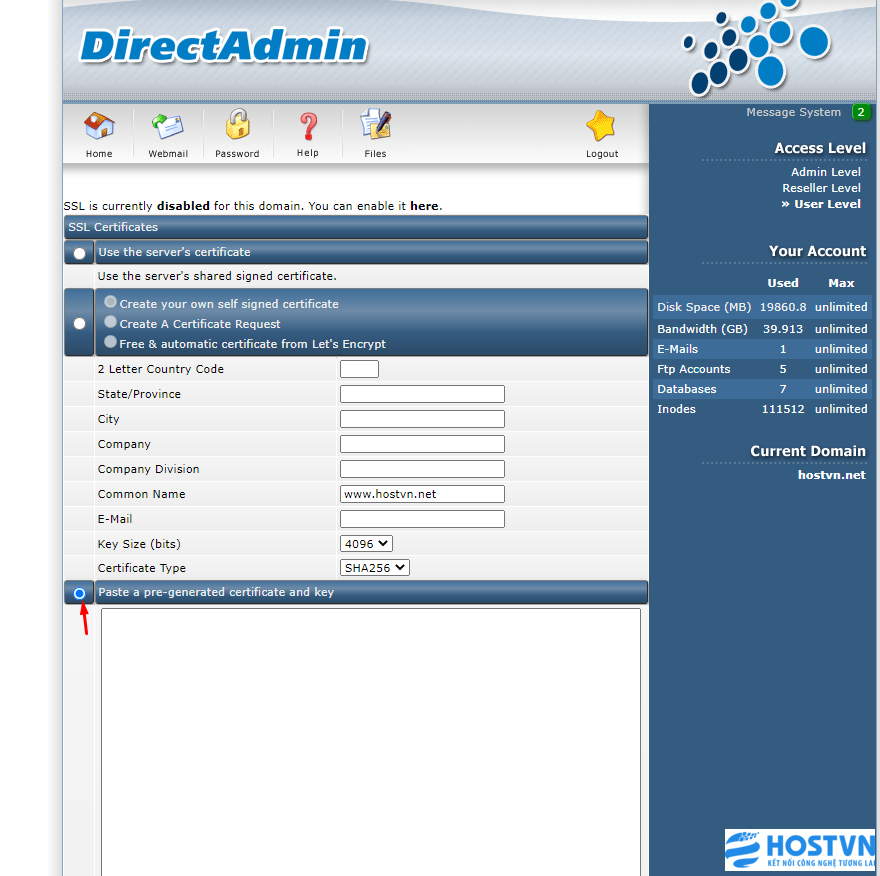This screenshot has width=880, height=876.
Task: Open the Message System link
Action: 794,112
